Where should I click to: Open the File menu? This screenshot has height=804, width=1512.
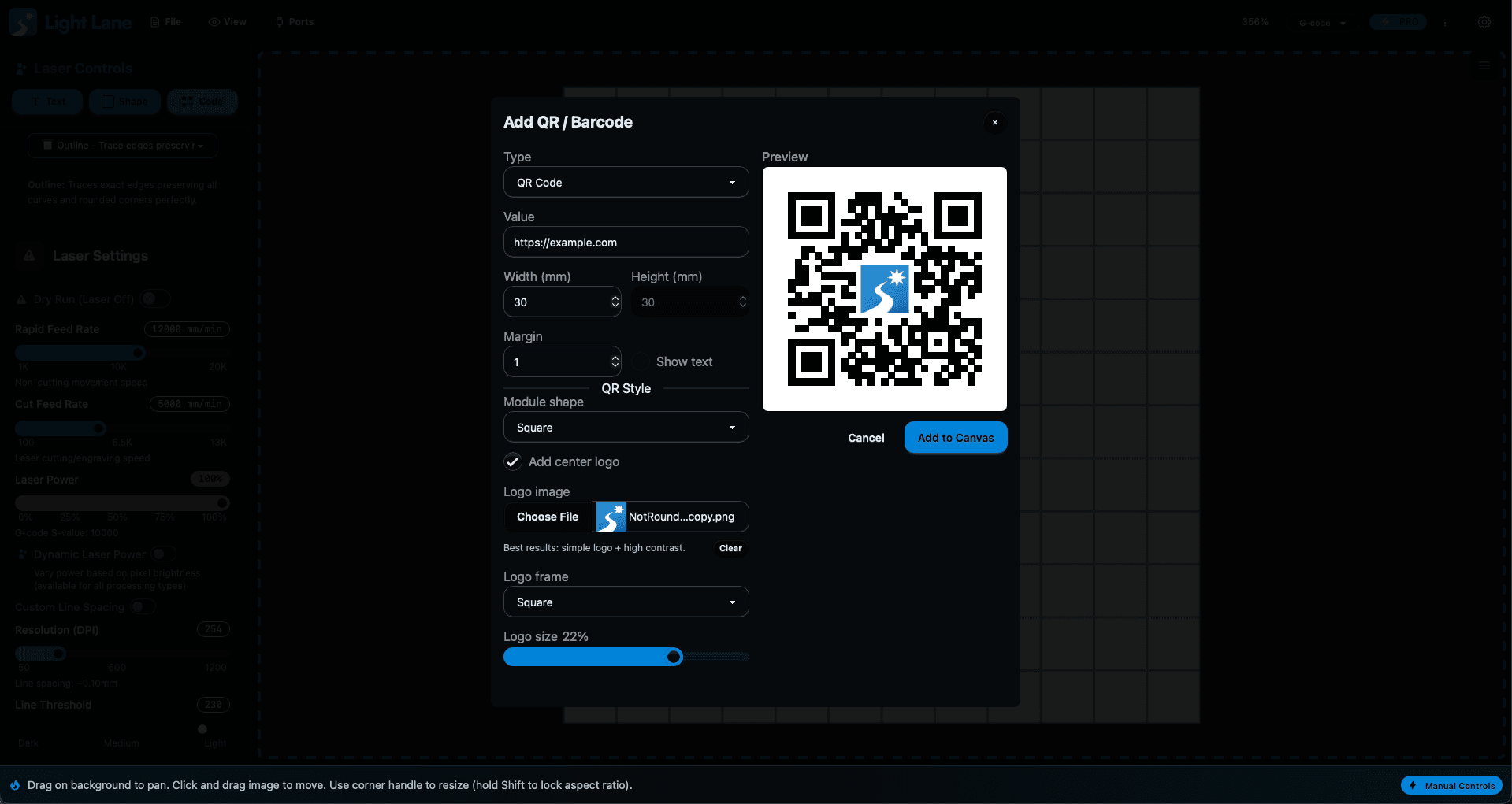[x=166, y=22]
